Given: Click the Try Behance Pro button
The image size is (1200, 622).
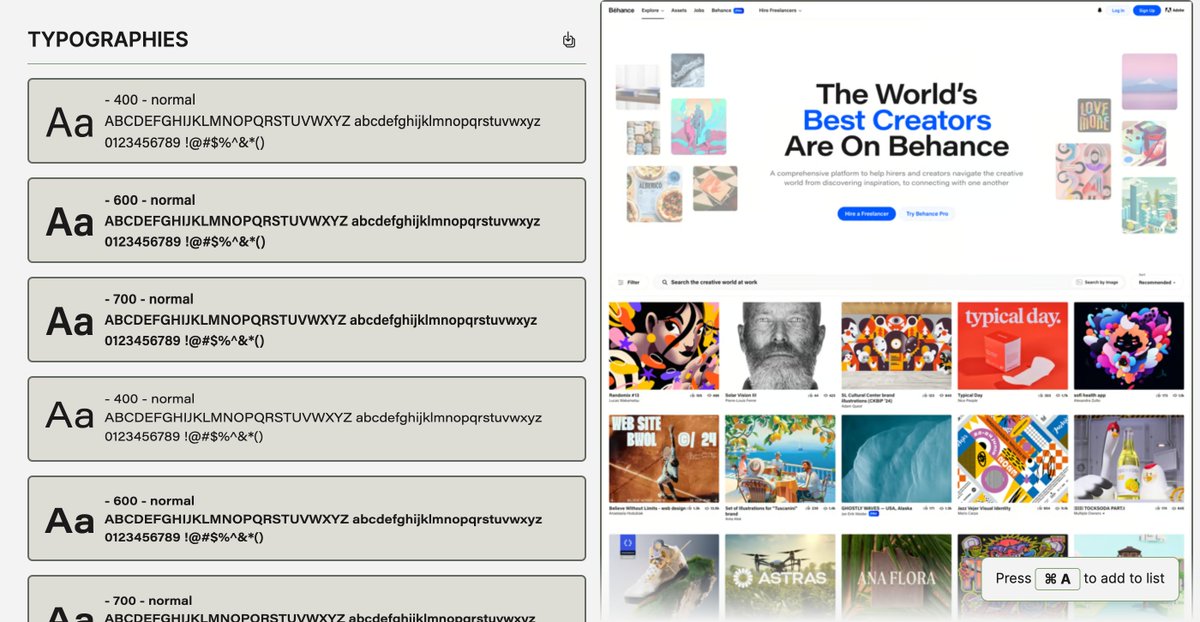Looking at the screenshot, I should (927, 214).
